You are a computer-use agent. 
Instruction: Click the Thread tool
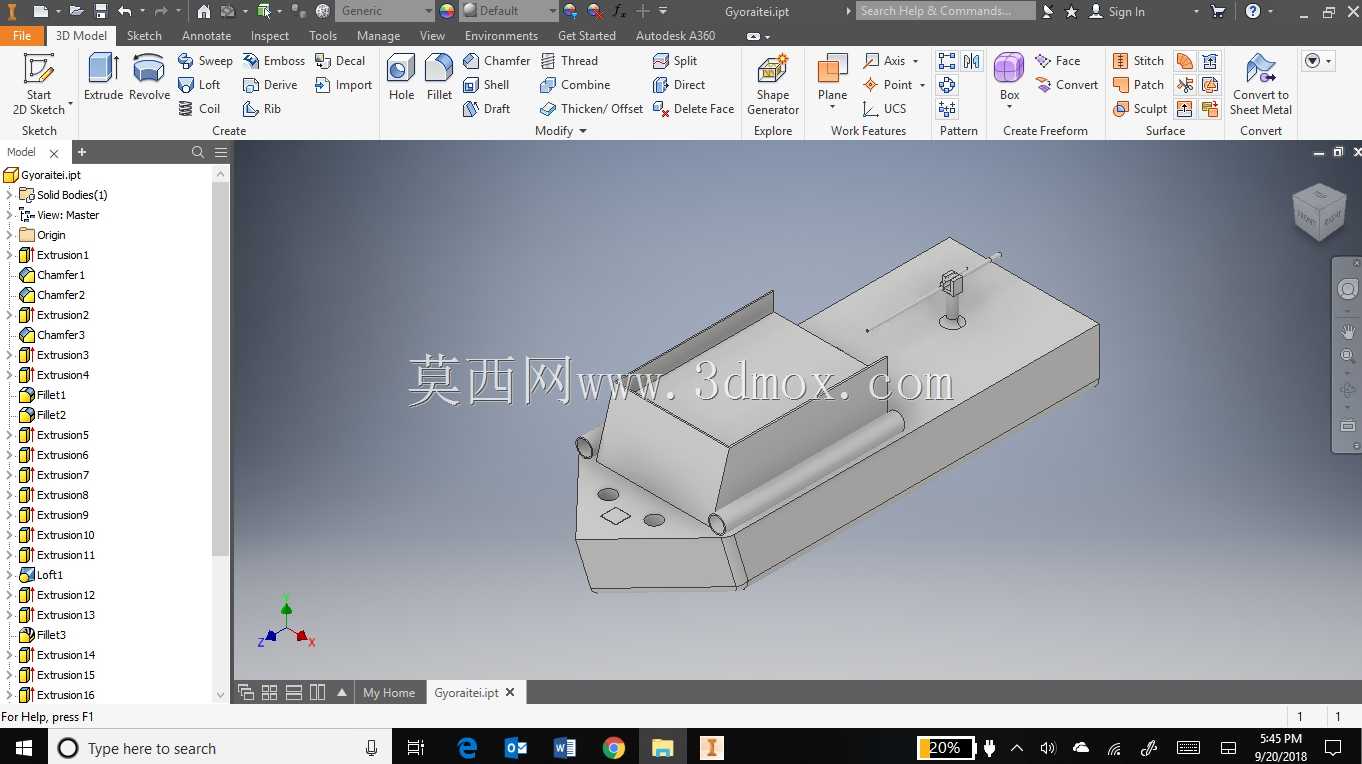click(x=569, y=61)
